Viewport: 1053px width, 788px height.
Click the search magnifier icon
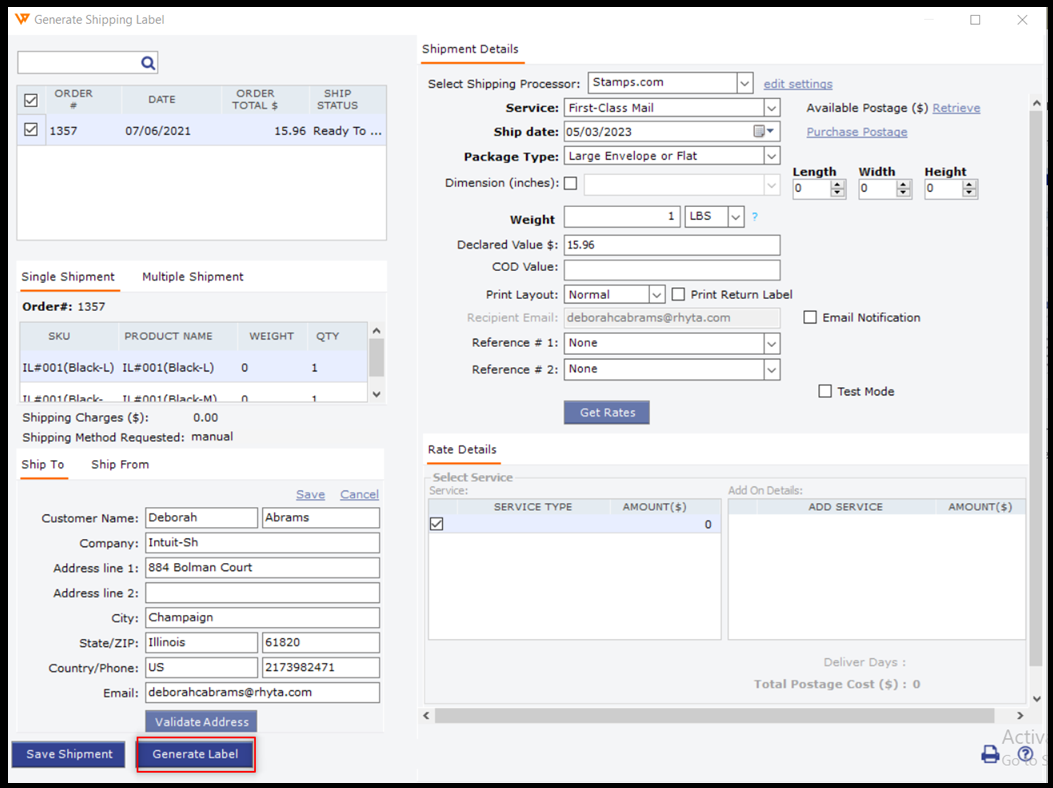click(x=148, y=63)
